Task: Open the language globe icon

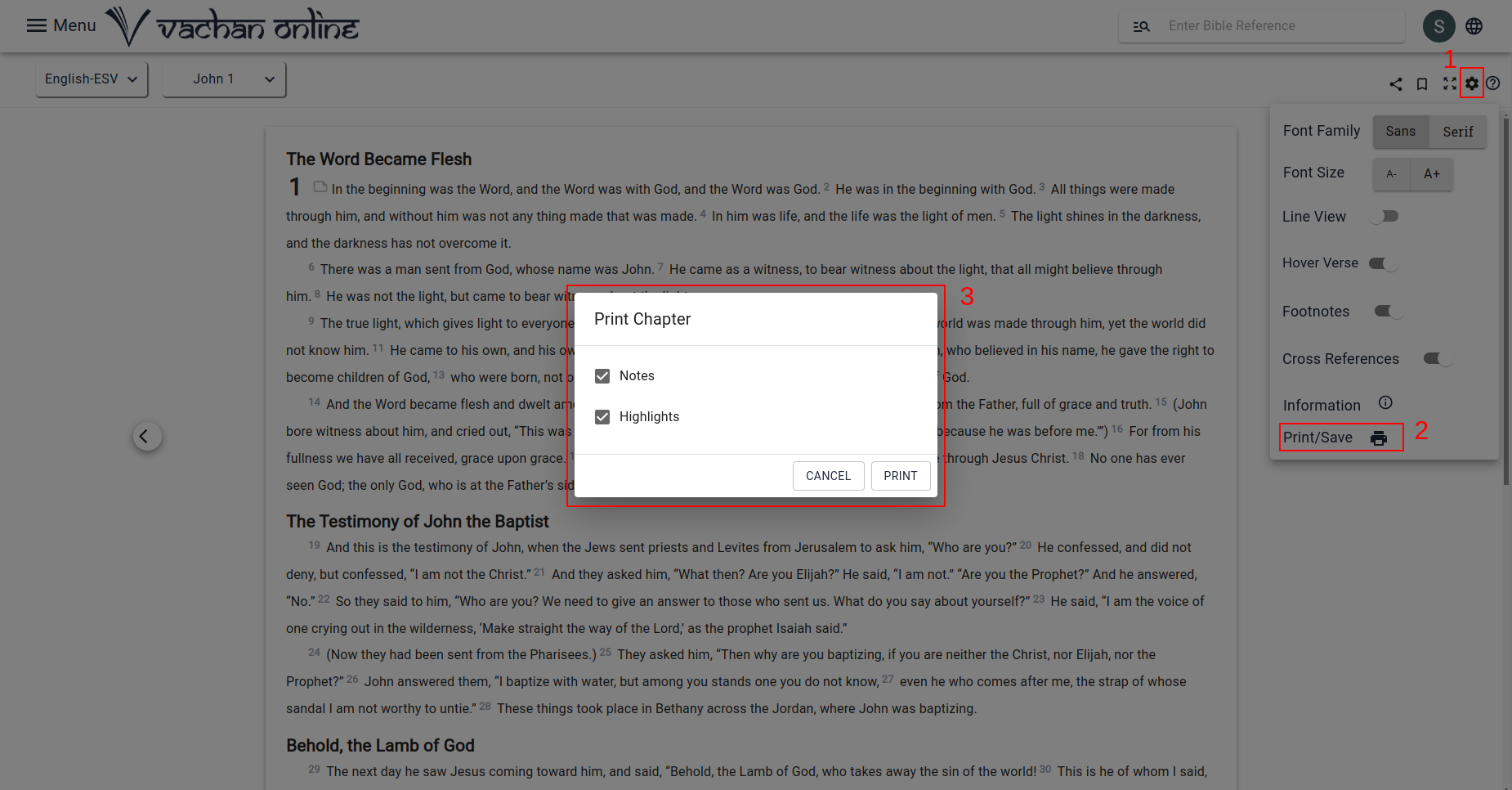Action: click(x=1474, y=26)
